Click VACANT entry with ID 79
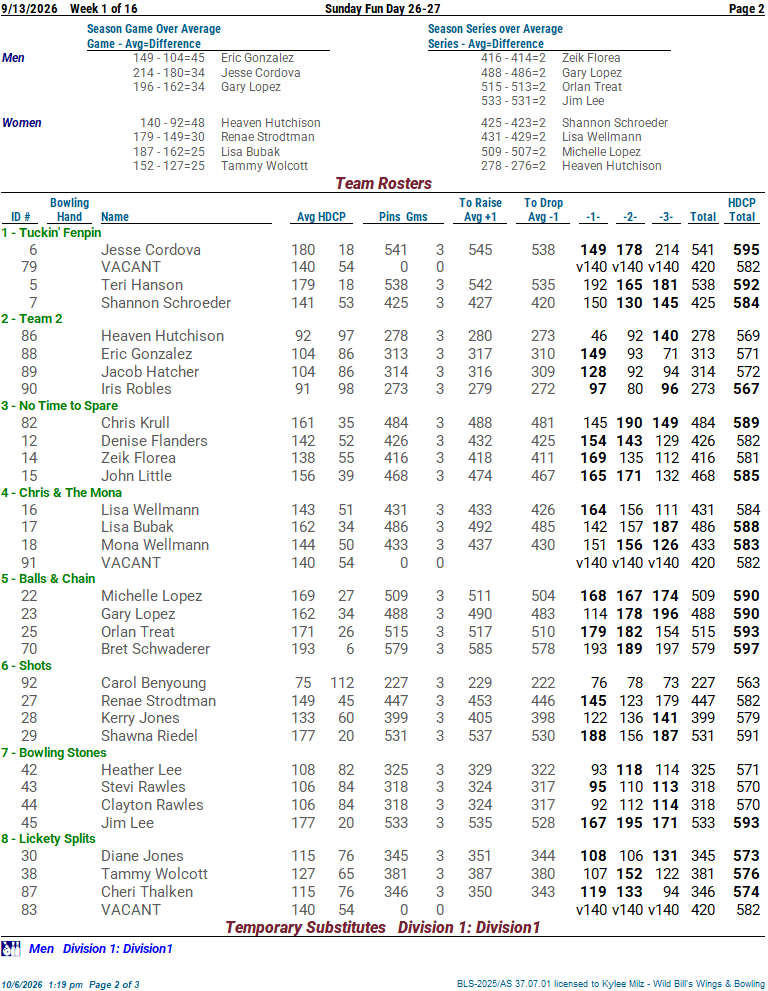 point(131,267)
